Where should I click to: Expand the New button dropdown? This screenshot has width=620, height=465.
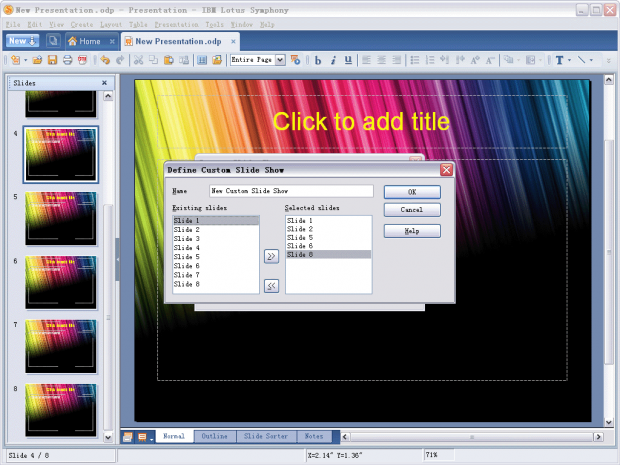(x=34, y=41)
